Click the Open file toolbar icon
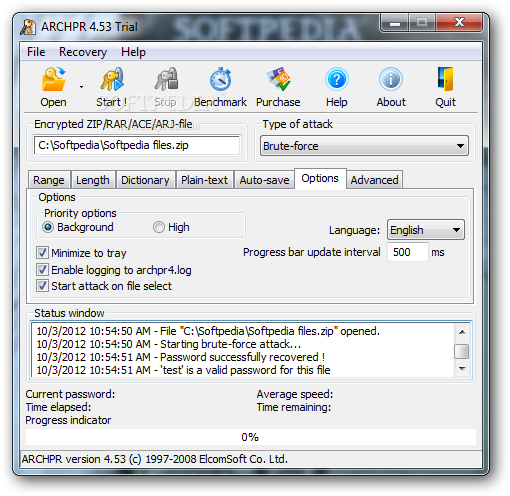This screenshot has width=510, height=496. pyautogui.click(x=53, y=79)
